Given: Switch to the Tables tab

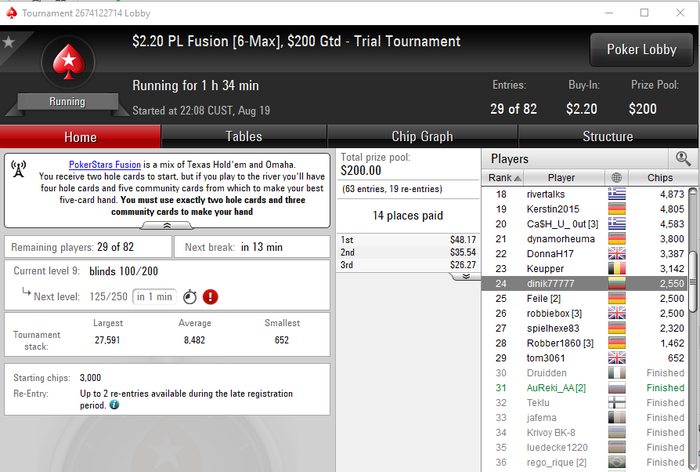Looking at the screenshot, I should click(244, 136).
